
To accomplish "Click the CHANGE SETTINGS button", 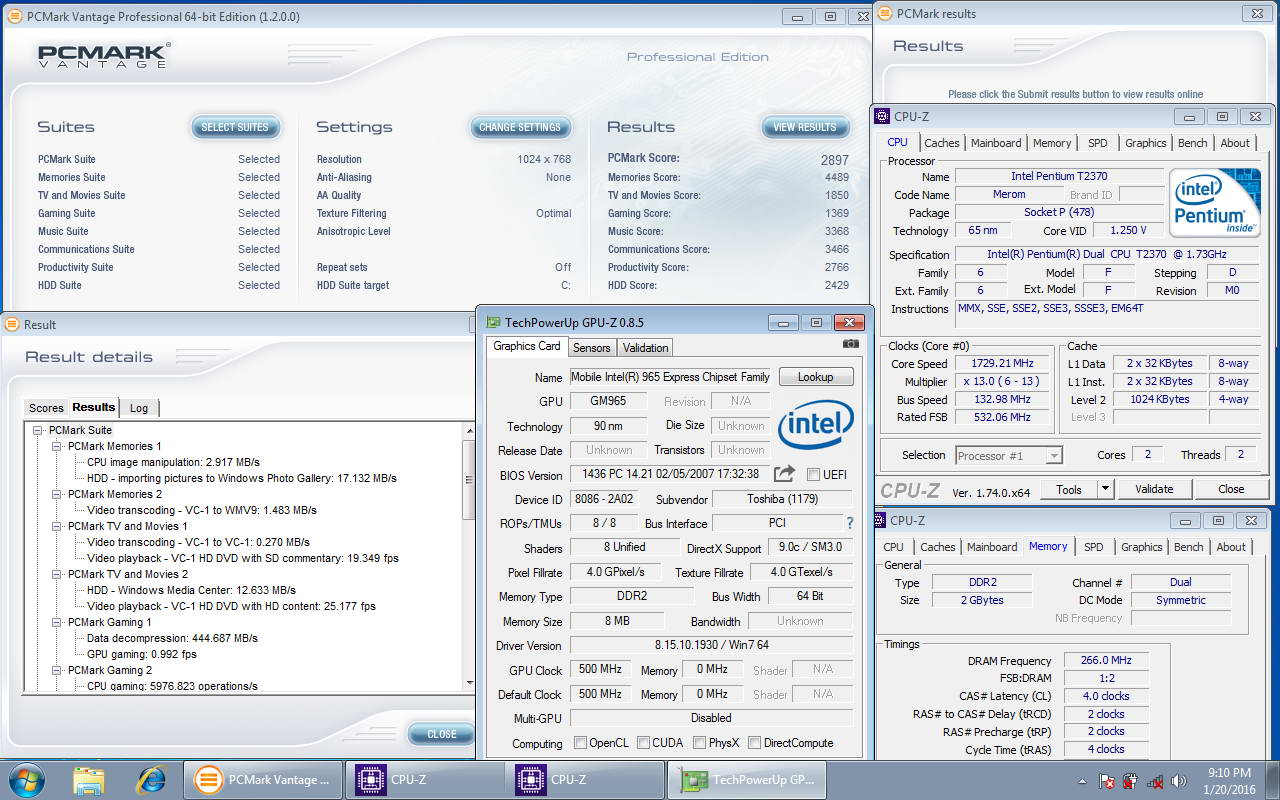I will point(520,127).
